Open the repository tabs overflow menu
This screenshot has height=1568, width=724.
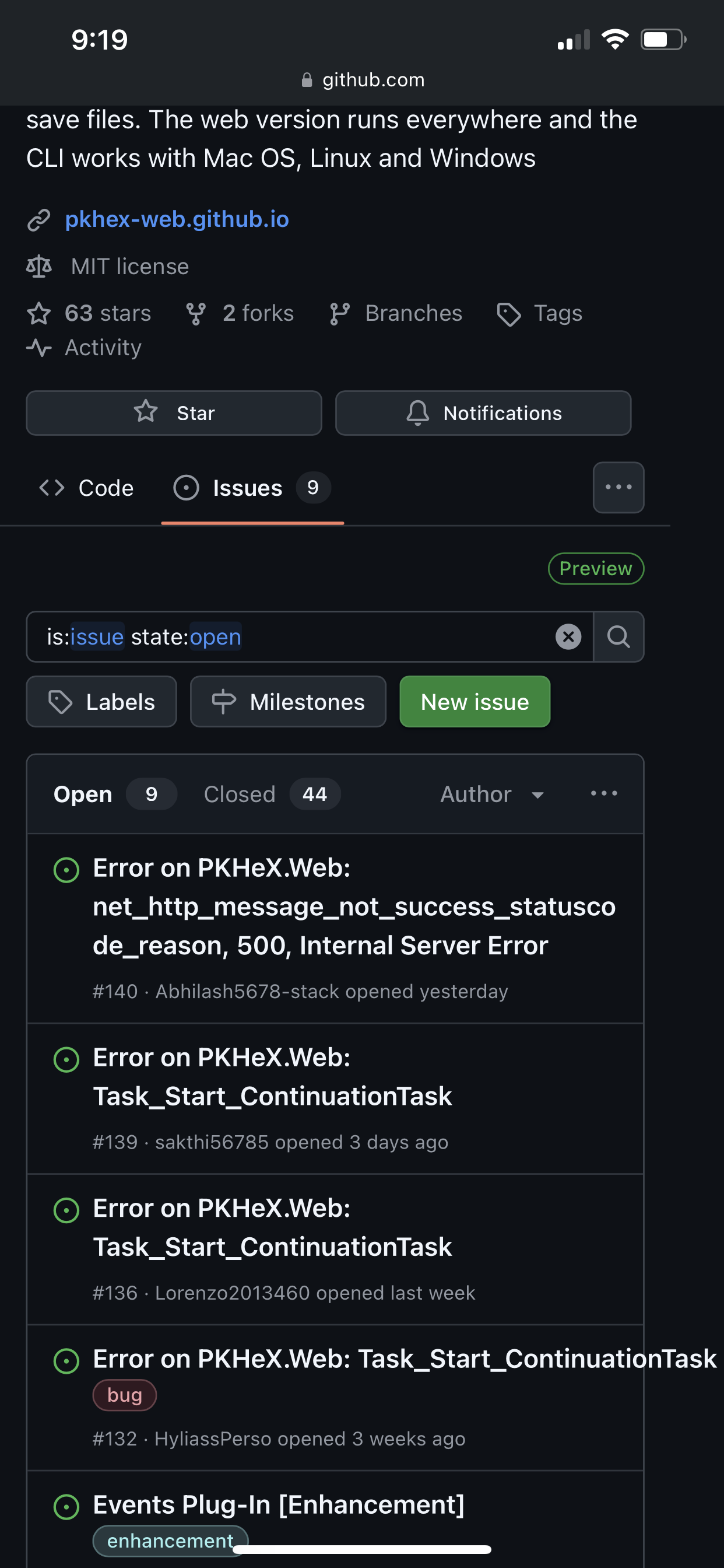618,487
